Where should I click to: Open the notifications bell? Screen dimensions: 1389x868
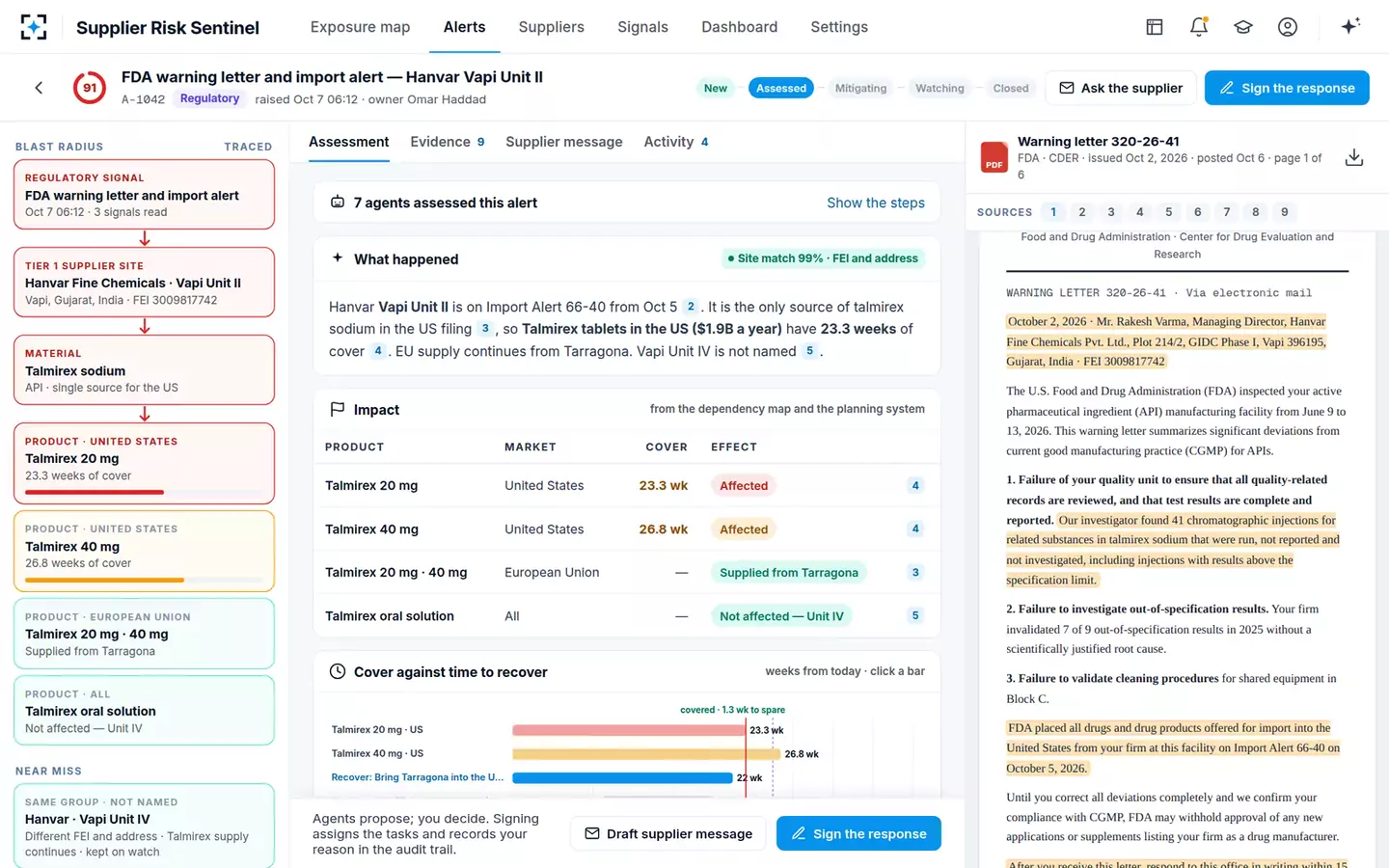1199,27
